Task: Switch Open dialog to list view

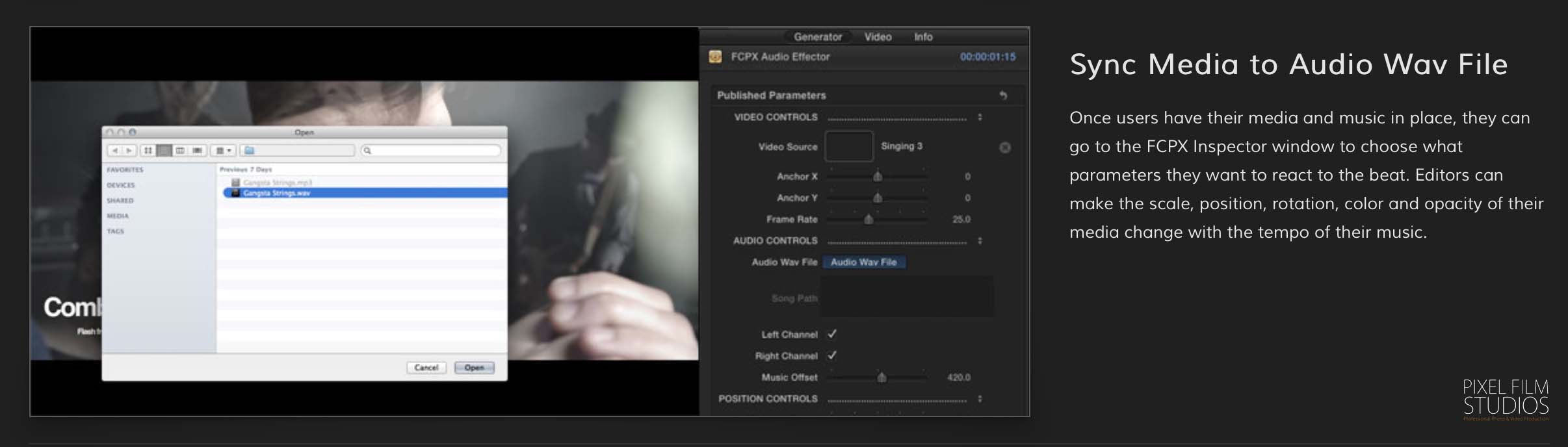Action: tap(164, 151)
